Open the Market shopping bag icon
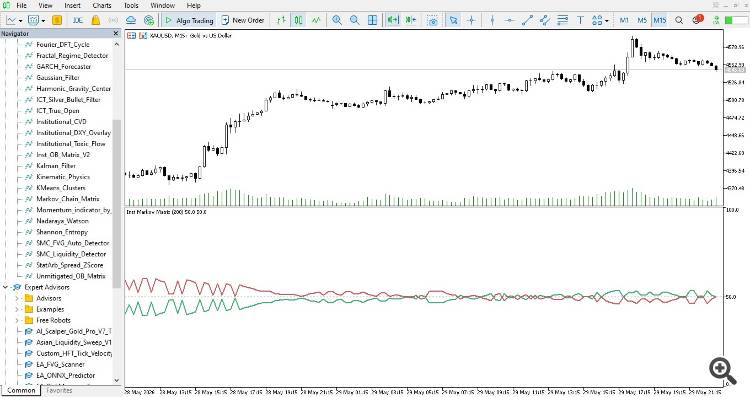The height and width of the screenshot is (397, 750). tap(96, 21)
